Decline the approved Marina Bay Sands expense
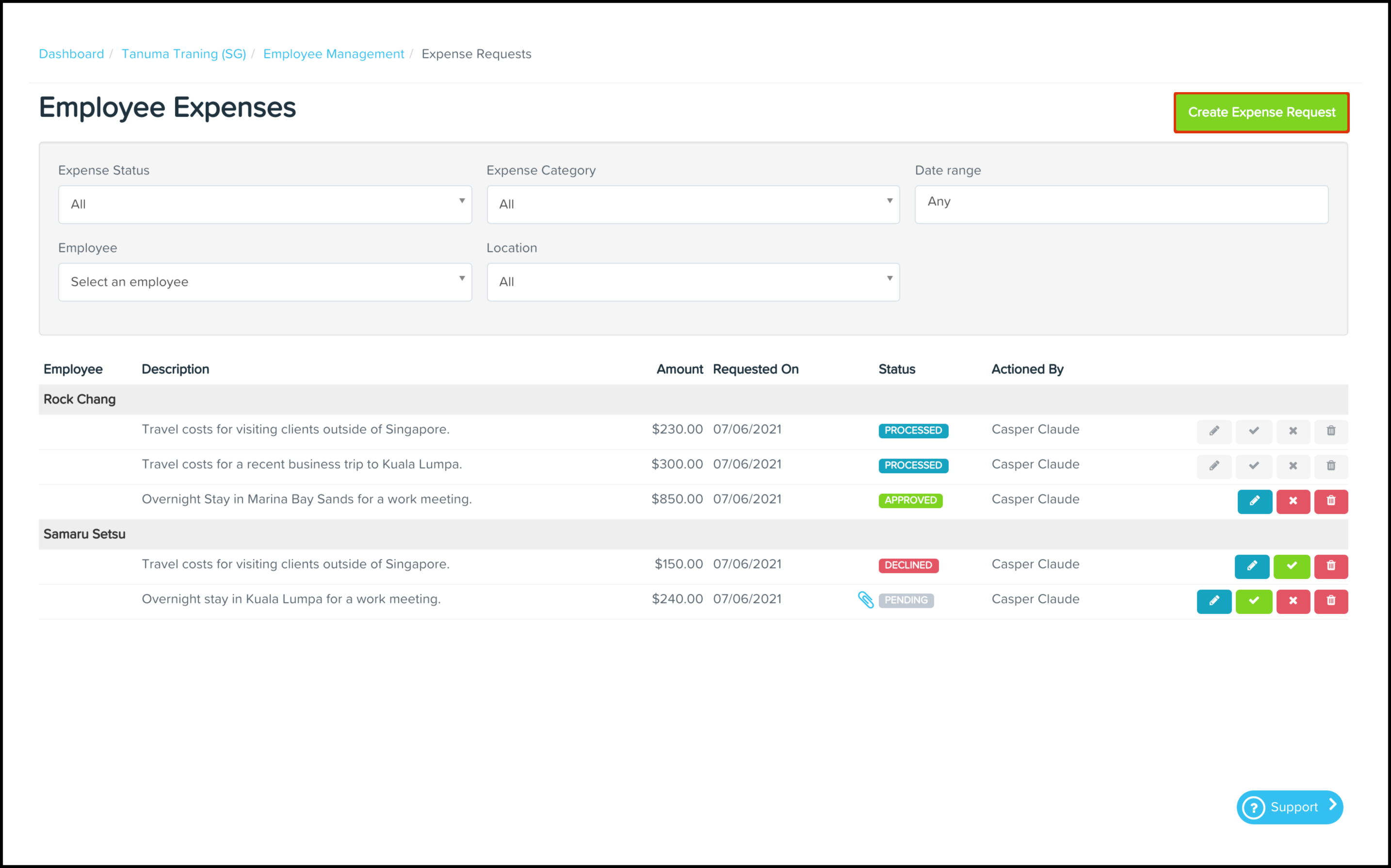The image size is (1391, 868). click(x=1293, y=501)
